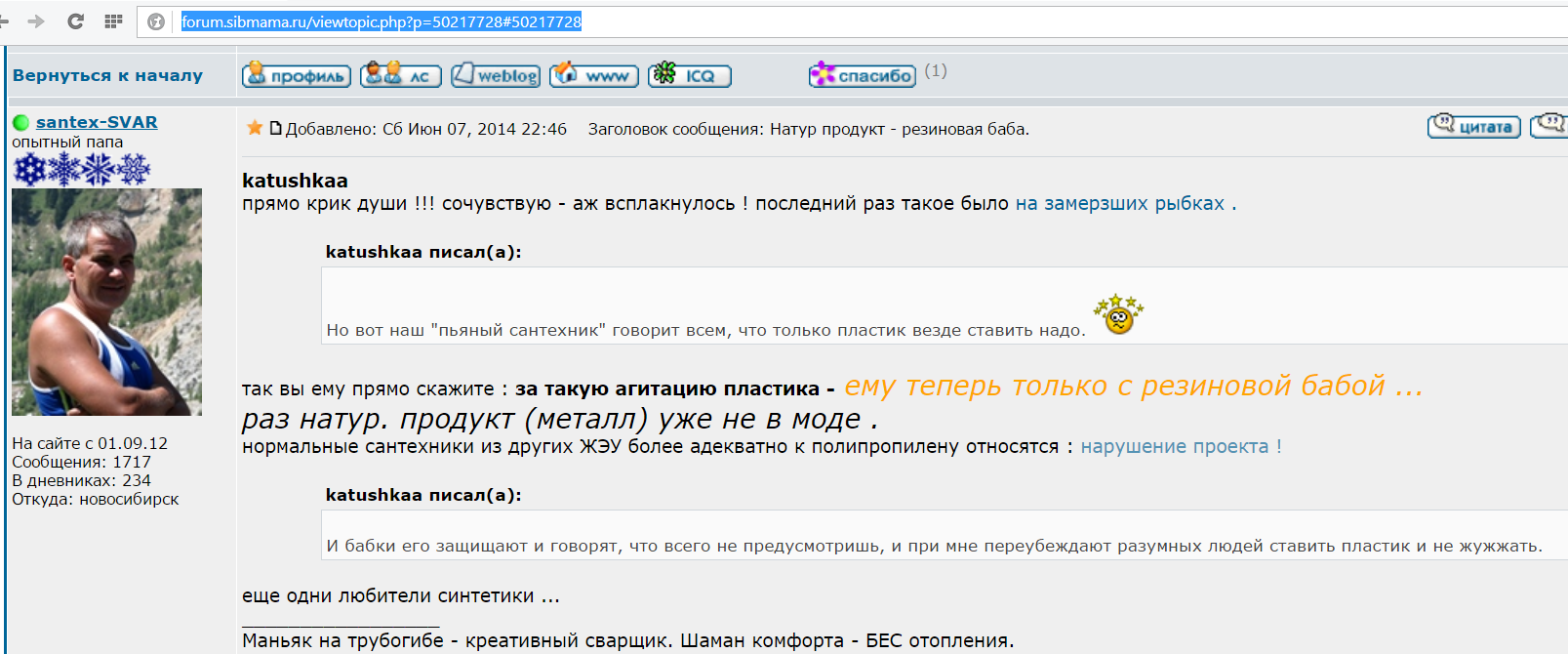This screenshot has width=1568, height=654.
Task: Open the "на замерзших рыбках" link
Action: (1126, 203)
